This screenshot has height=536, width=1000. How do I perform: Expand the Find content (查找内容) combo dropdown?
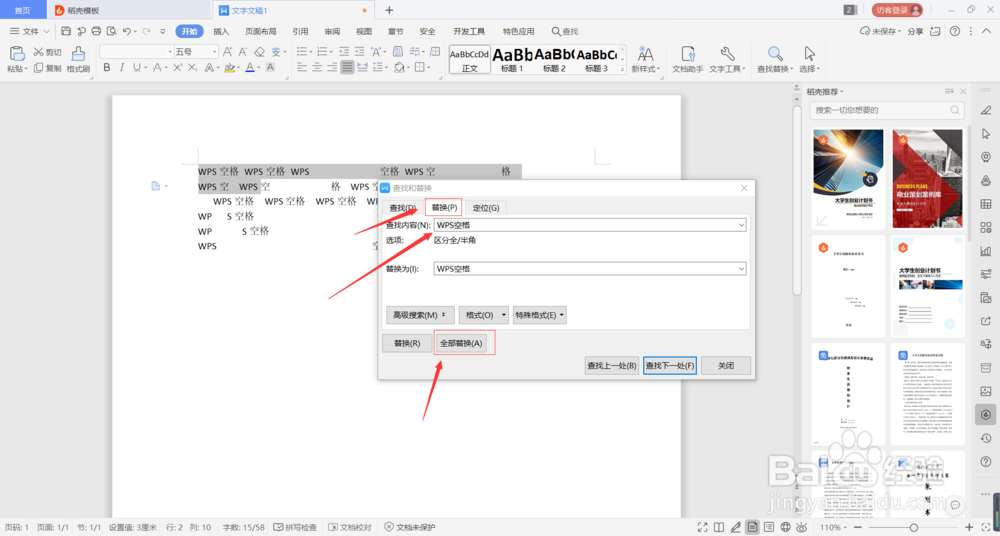point(740,225)
